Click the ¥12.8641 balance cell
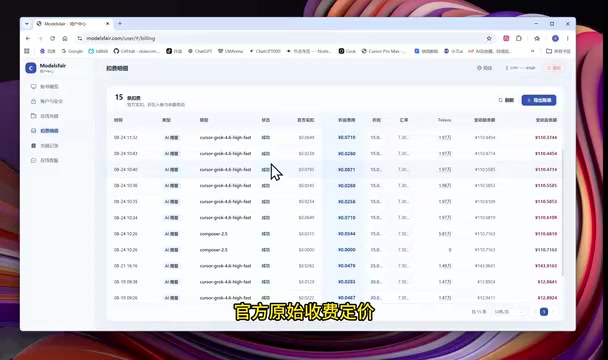Screen dimensions: 608x360 point(547,282)
